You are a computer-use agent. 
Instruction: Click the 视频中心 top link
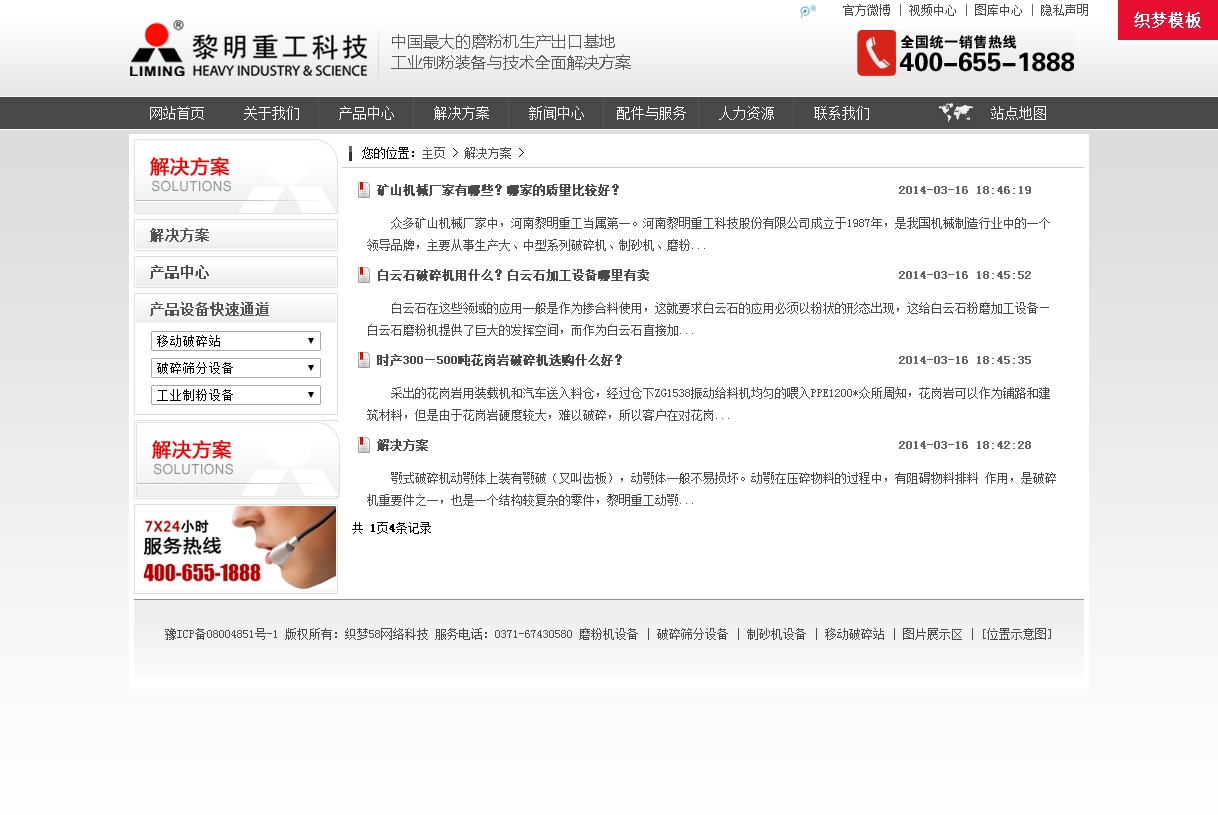pyautogui.click(x=932, y=10)
